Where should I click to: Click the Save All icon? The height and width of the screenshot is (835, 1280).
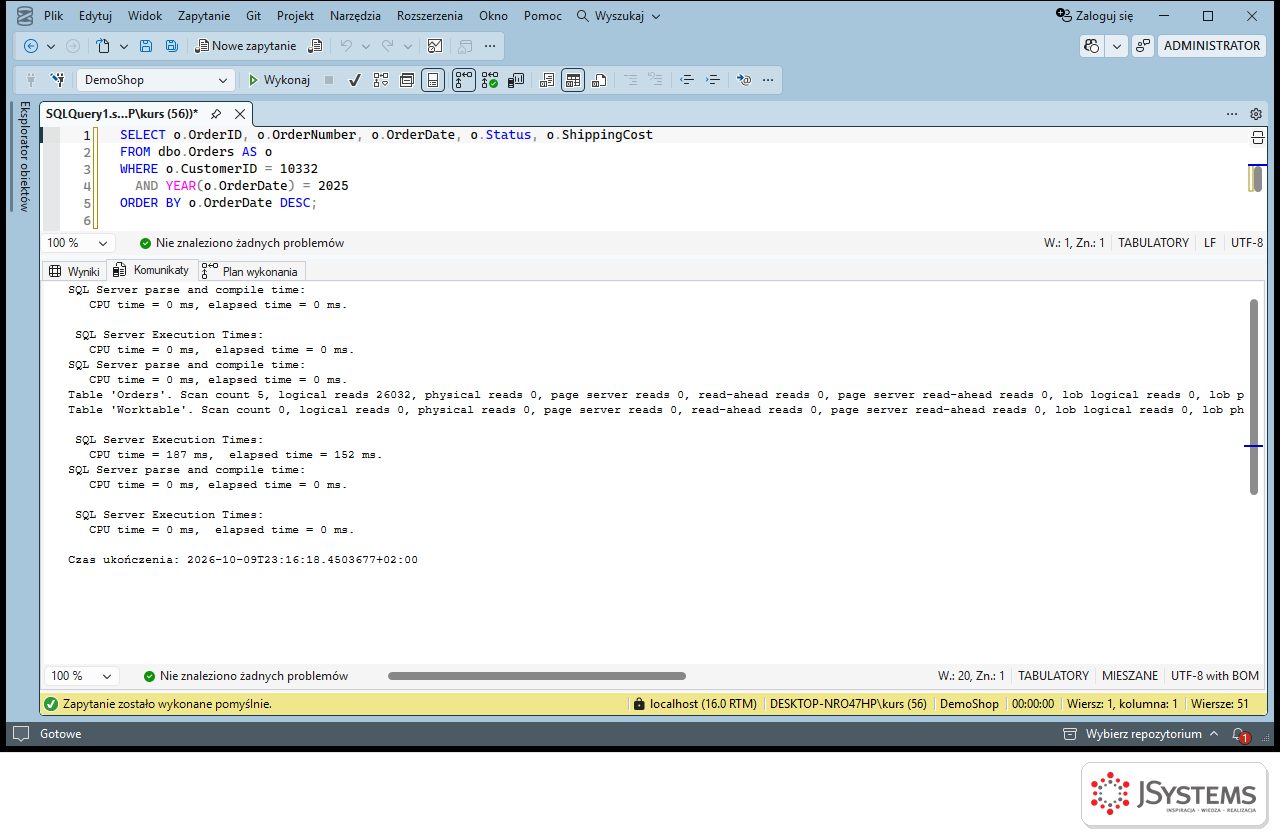(171, 46)
